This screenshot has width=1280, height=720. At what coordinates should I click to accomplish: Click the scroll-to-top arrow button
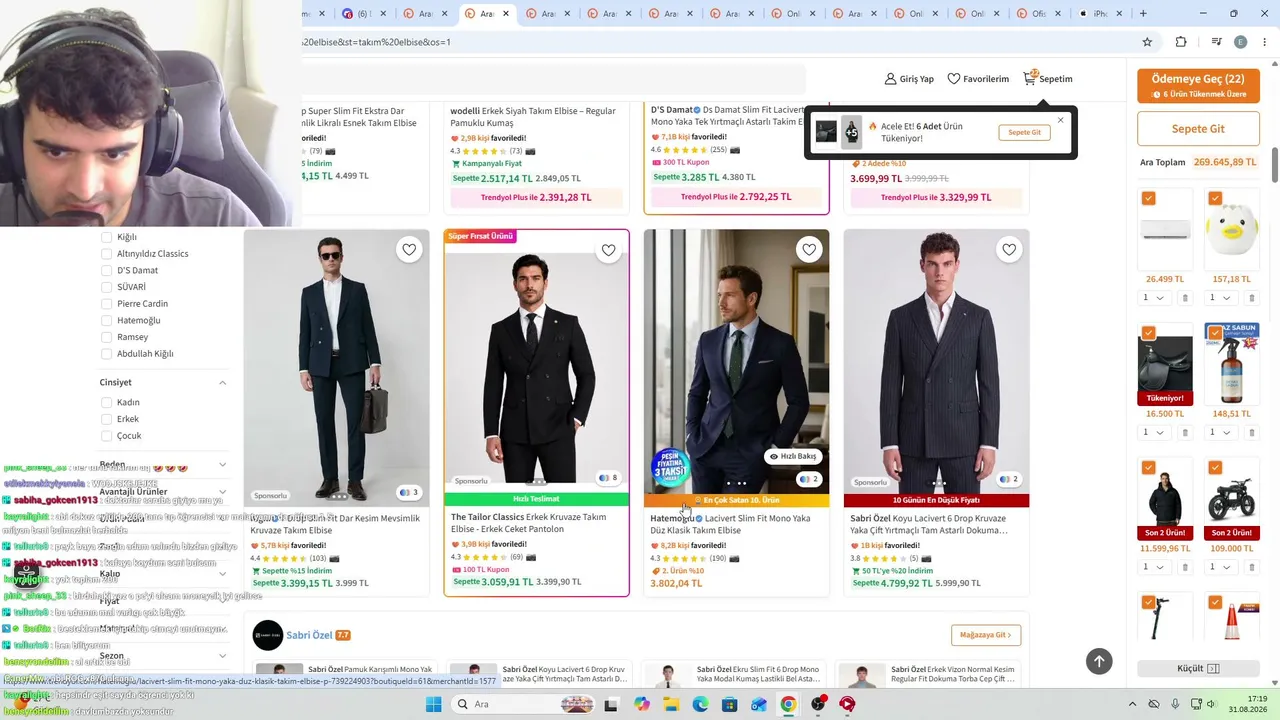click(x=1099, y=661)
